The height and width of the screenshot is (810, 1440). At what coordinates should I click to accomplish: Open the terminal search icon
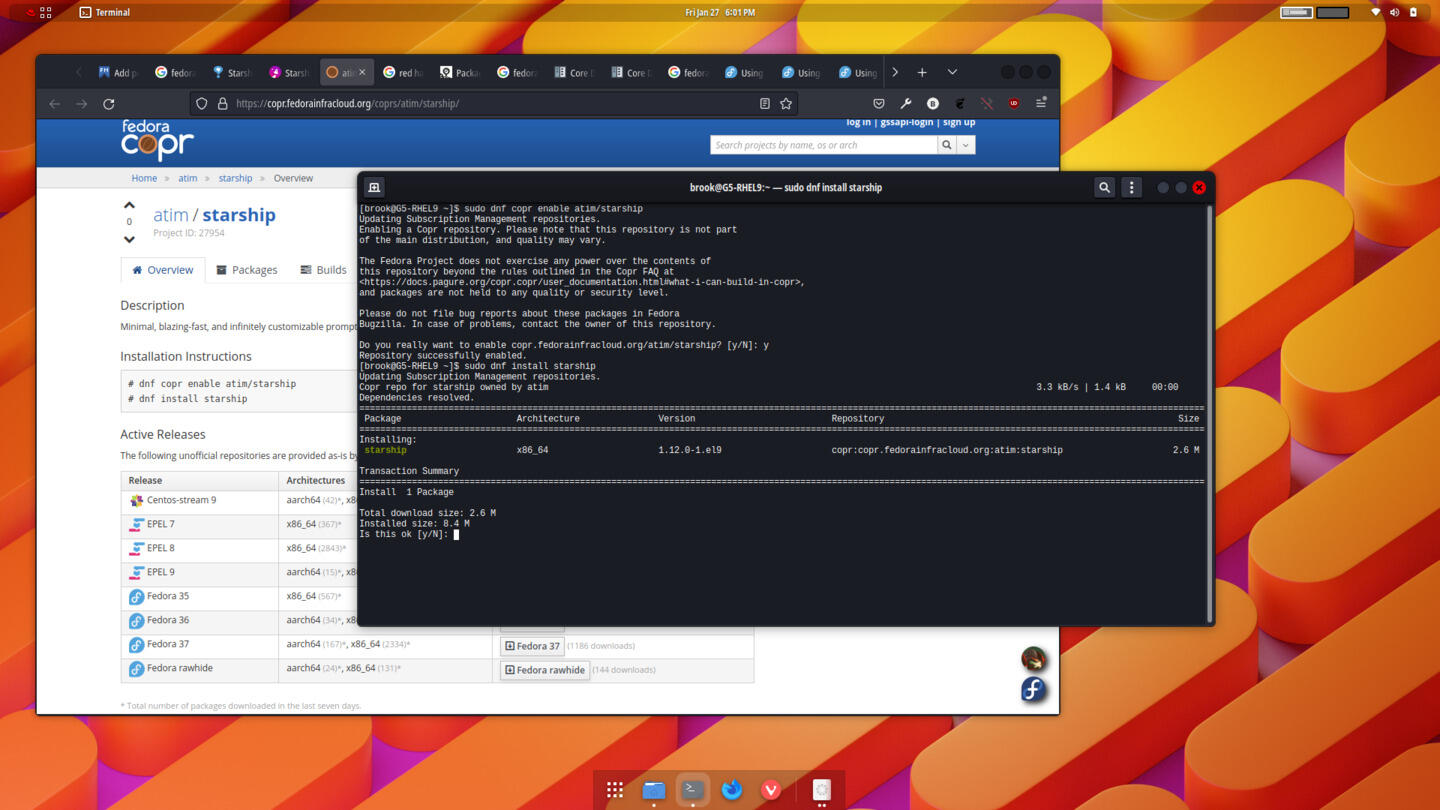(1104, 187)
